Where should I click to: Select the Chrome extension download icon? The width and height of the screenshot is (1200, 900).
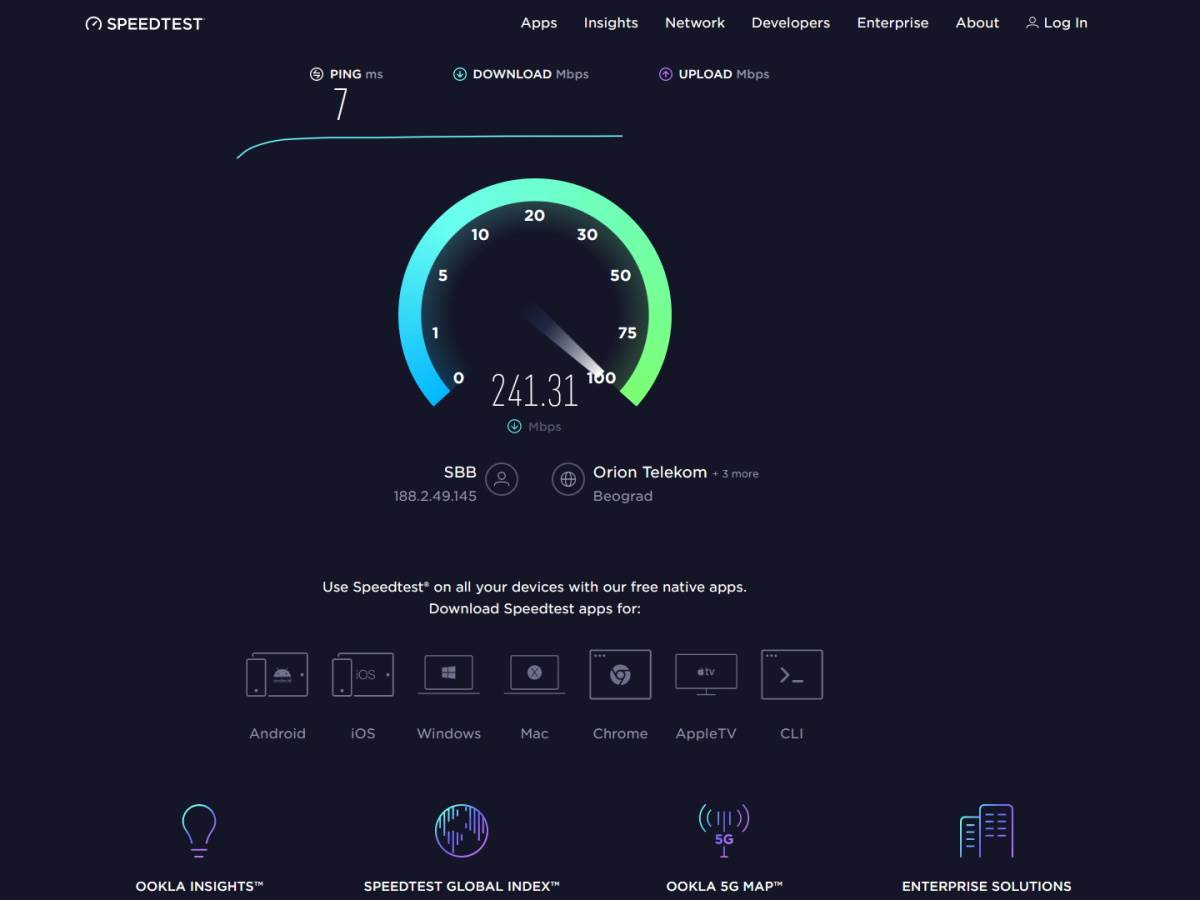(620, 674)
